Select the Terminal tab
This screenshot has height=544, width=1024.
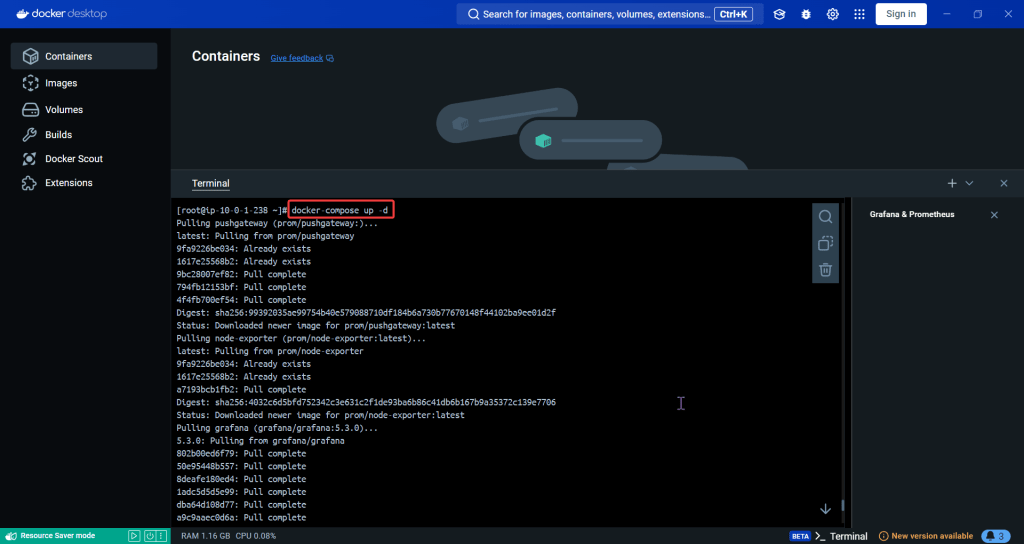tap(210, 184)
